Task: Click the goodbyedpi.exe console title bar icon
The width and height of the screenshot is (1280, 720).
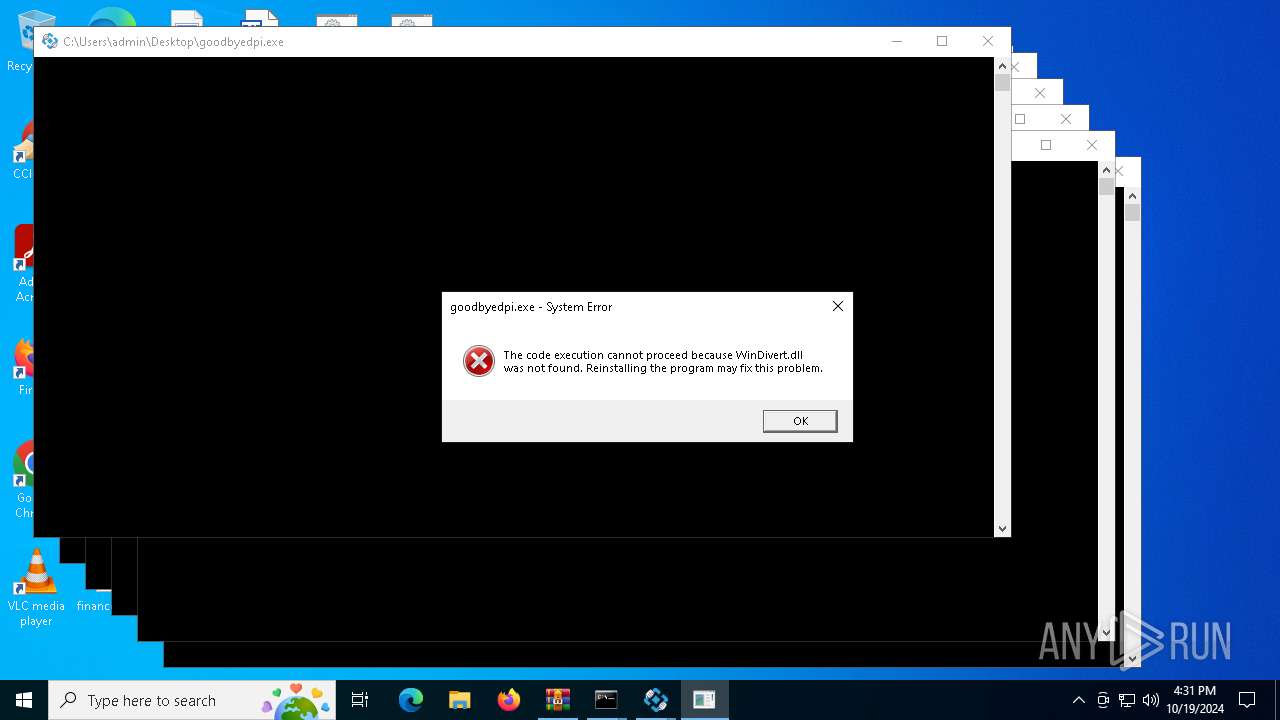Action: (x=50, y=41)
